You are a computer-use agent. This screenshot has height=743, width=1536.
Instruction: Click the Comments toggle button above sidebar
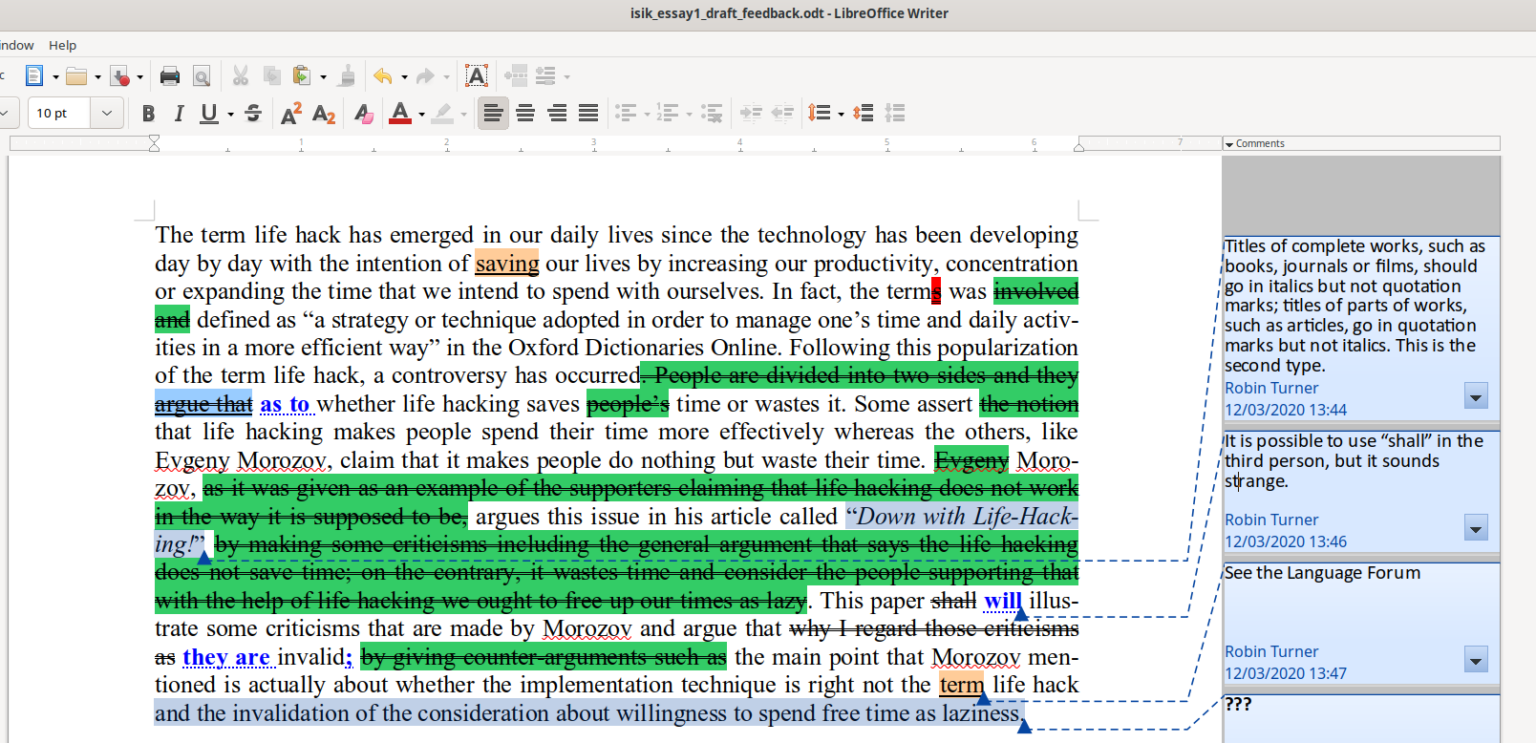pos(1361,143)
